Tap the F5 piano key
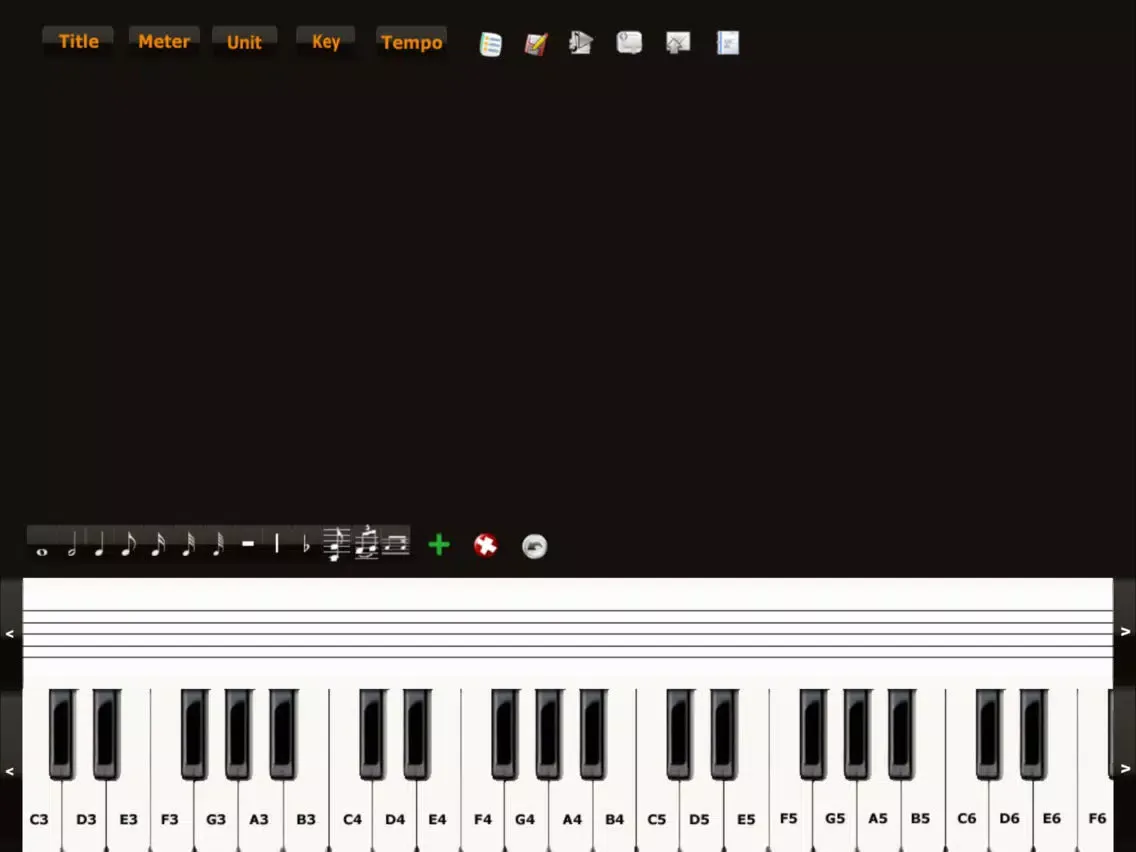 tap(789, 819)
